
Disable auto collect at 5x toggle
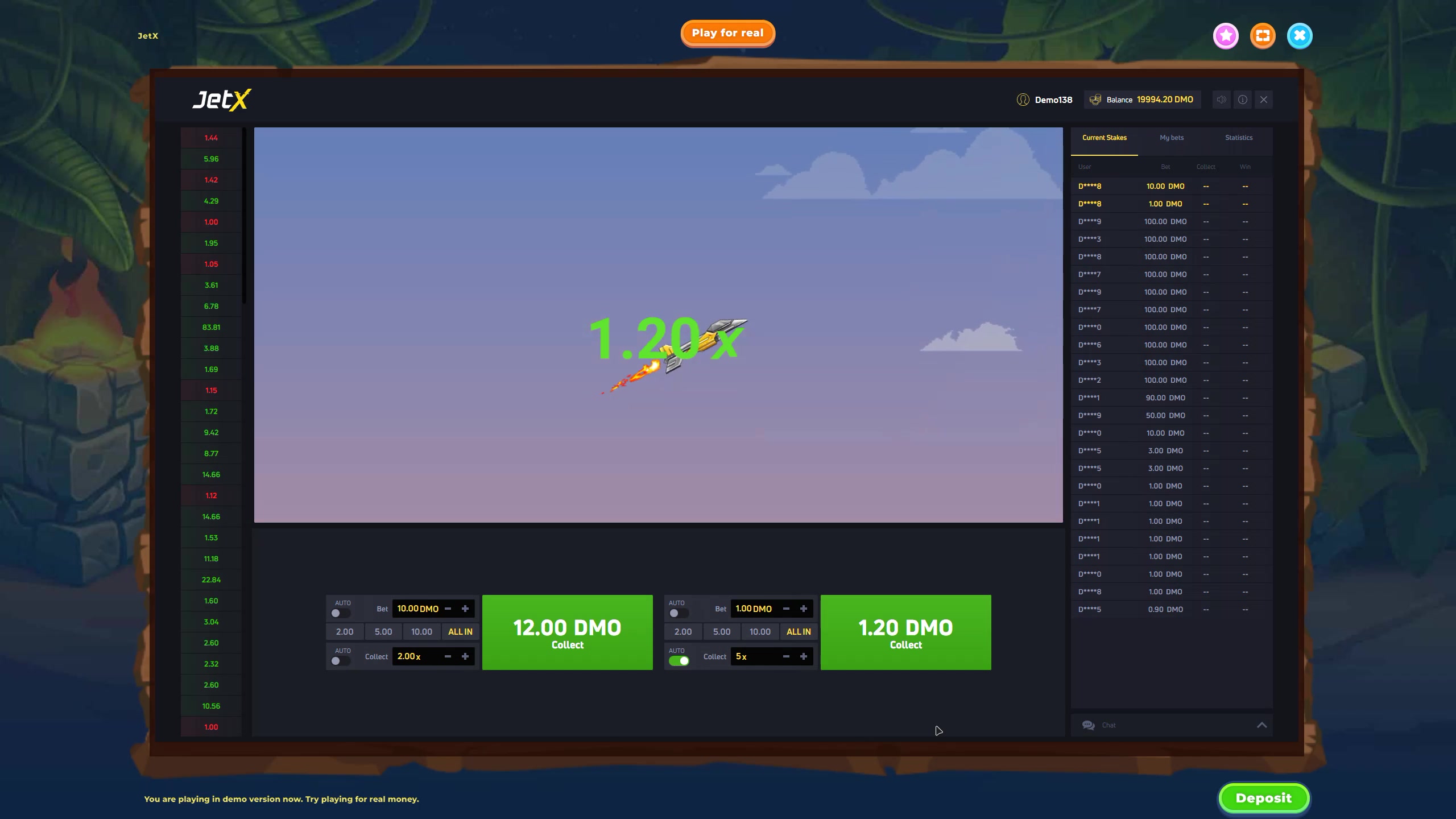point(679,661)
